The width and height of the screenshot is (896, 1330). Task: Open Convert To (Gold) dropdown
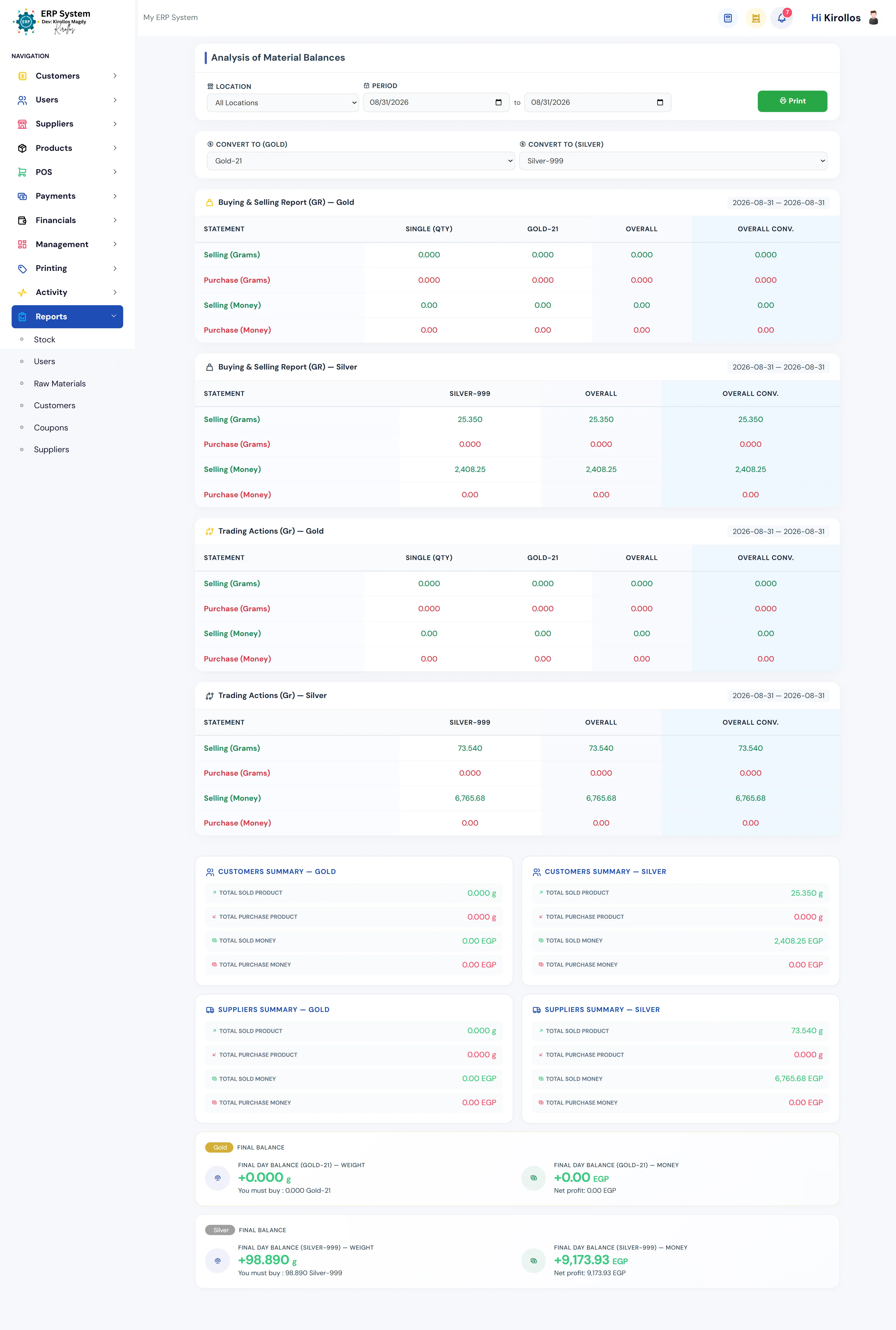(x=360, y=161)
